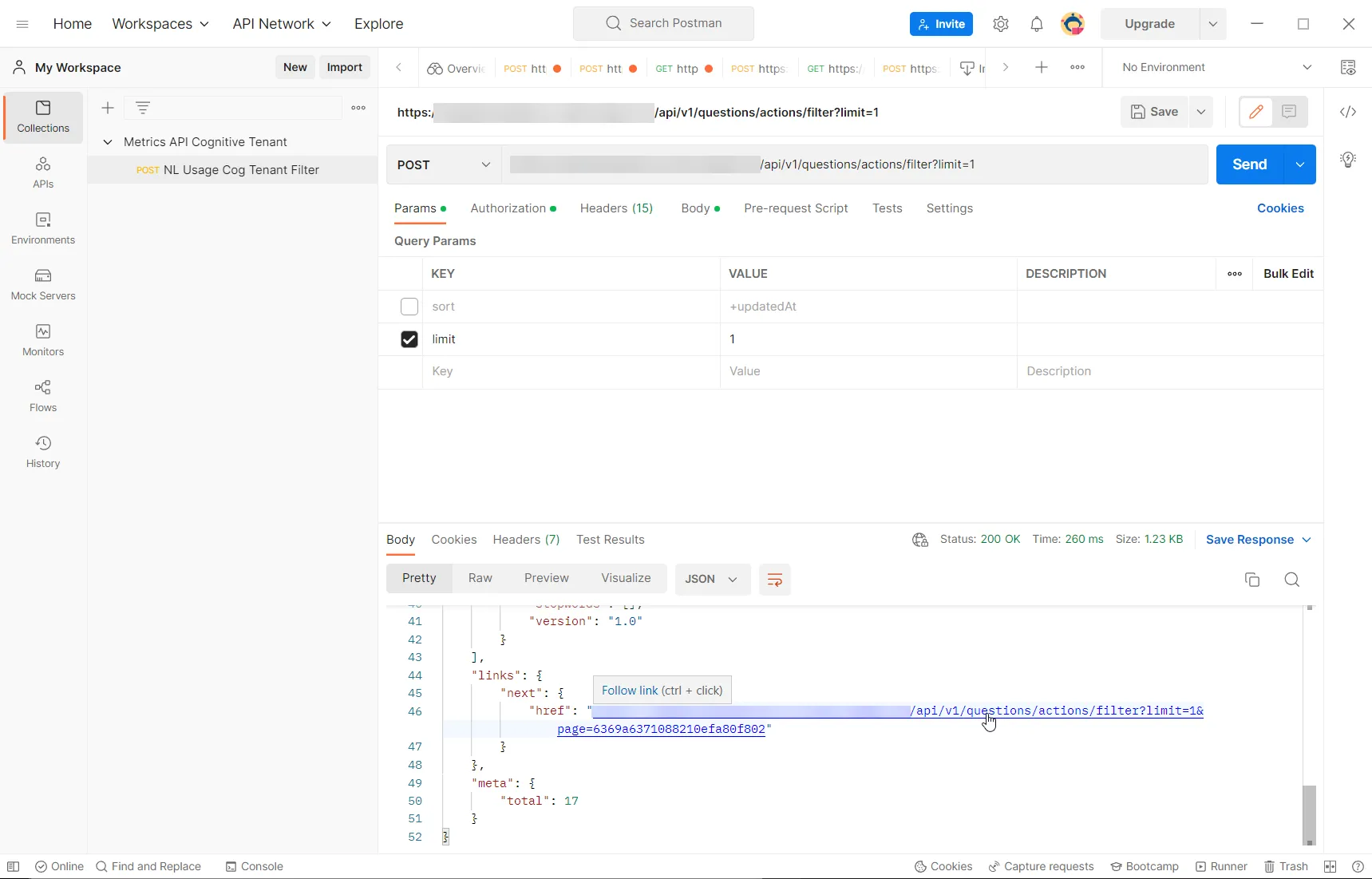Disable the limit query parameter
This screenshot has width=1372, height=879.
coord(409,339)
